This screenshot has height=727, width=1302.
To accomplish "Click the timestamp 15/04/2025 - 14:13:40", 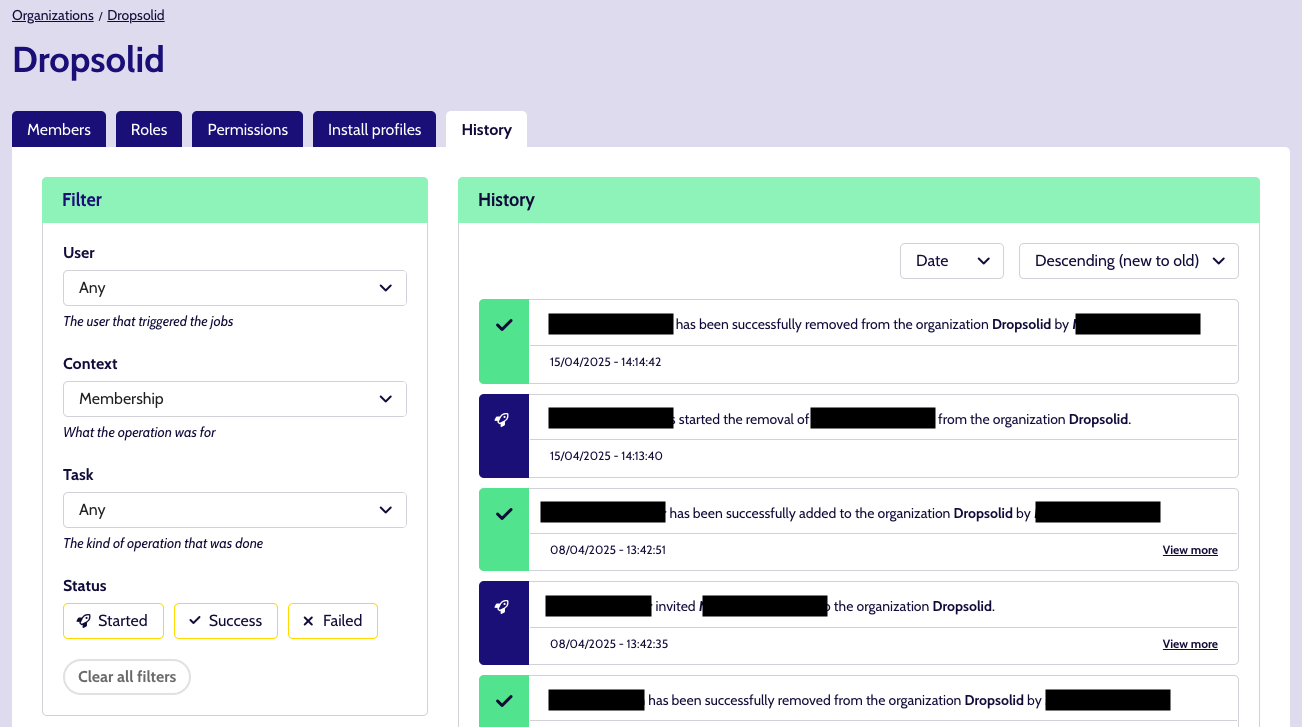I will 606,456.
